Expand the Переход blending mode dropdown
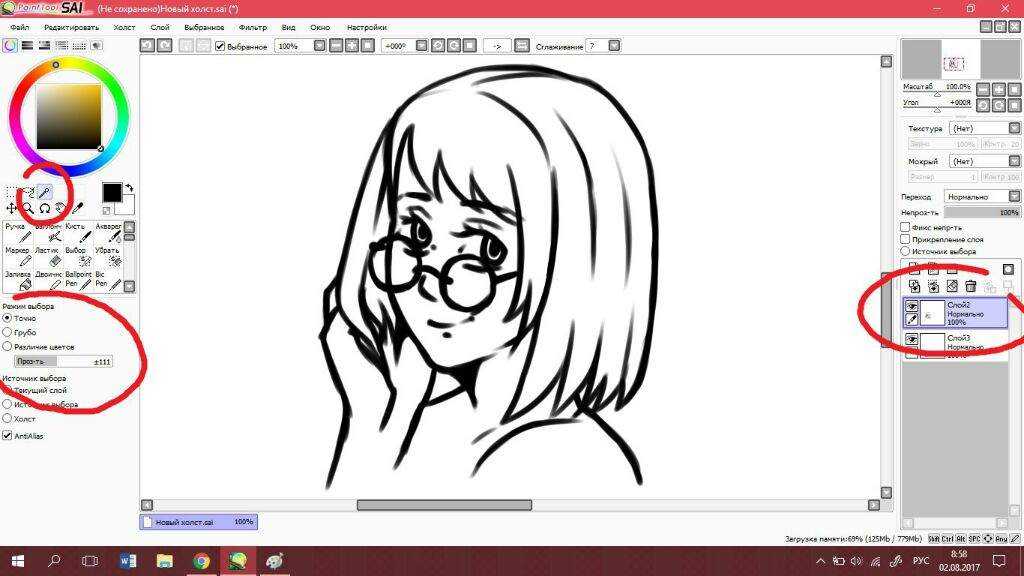The image size is (1024, 576). (x=979, y=197)
